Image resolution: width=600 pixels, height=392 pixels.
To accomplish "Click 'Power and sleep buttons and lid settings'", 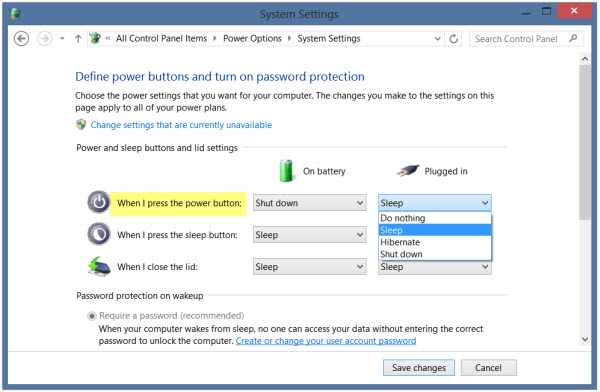I will click(x=157, y=148).
